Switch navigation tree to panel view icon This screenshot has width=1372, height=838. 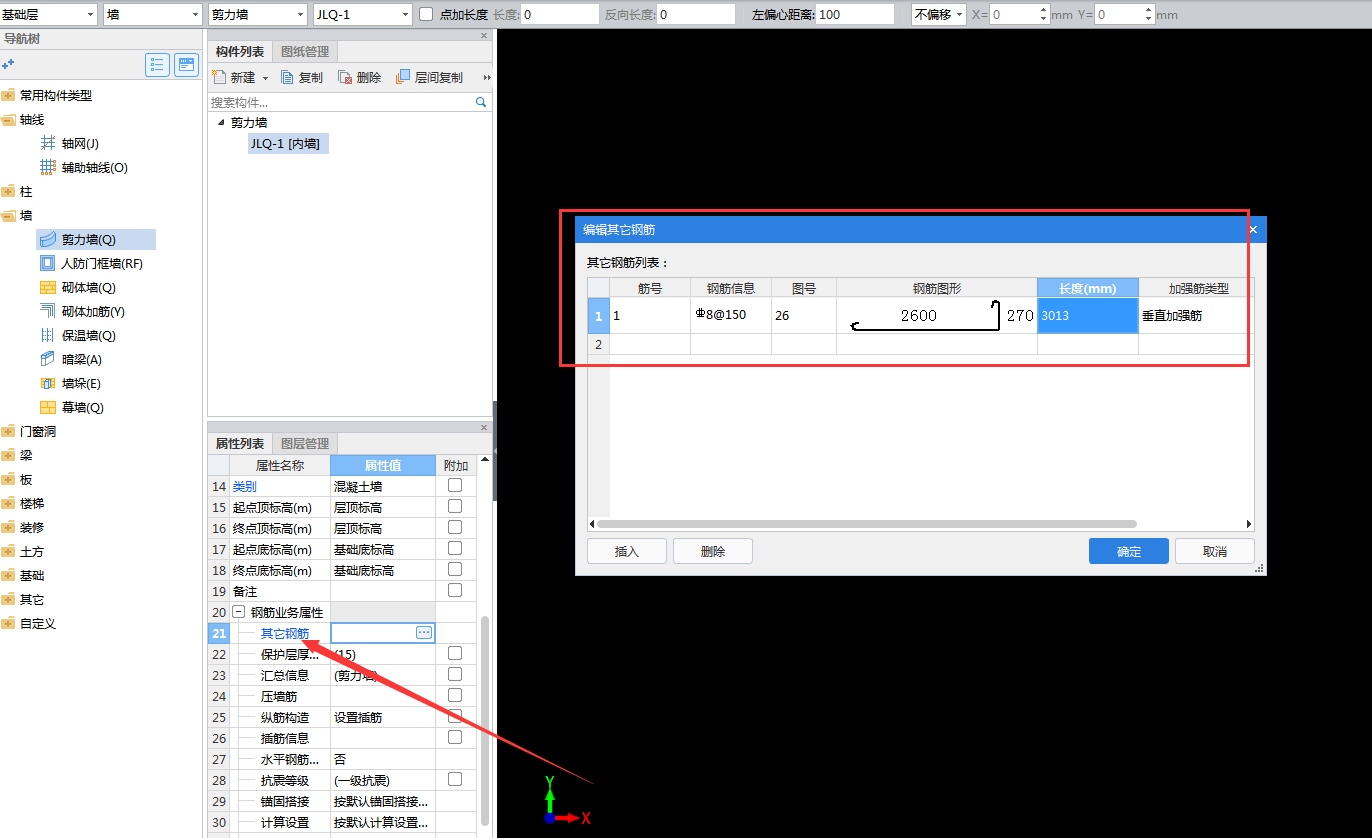coord(186,65)
